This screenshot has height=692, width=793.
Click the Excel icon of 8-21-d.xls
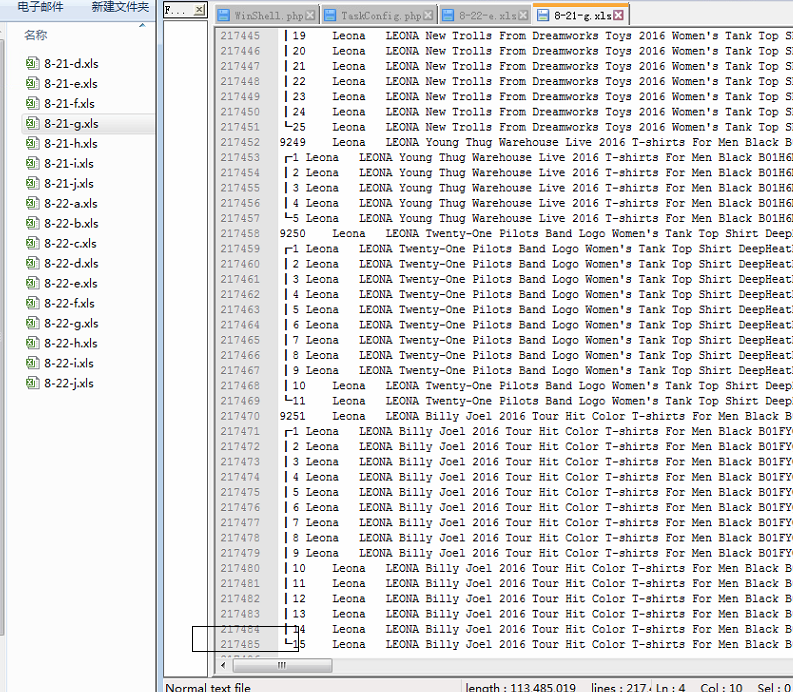point(32,63)
